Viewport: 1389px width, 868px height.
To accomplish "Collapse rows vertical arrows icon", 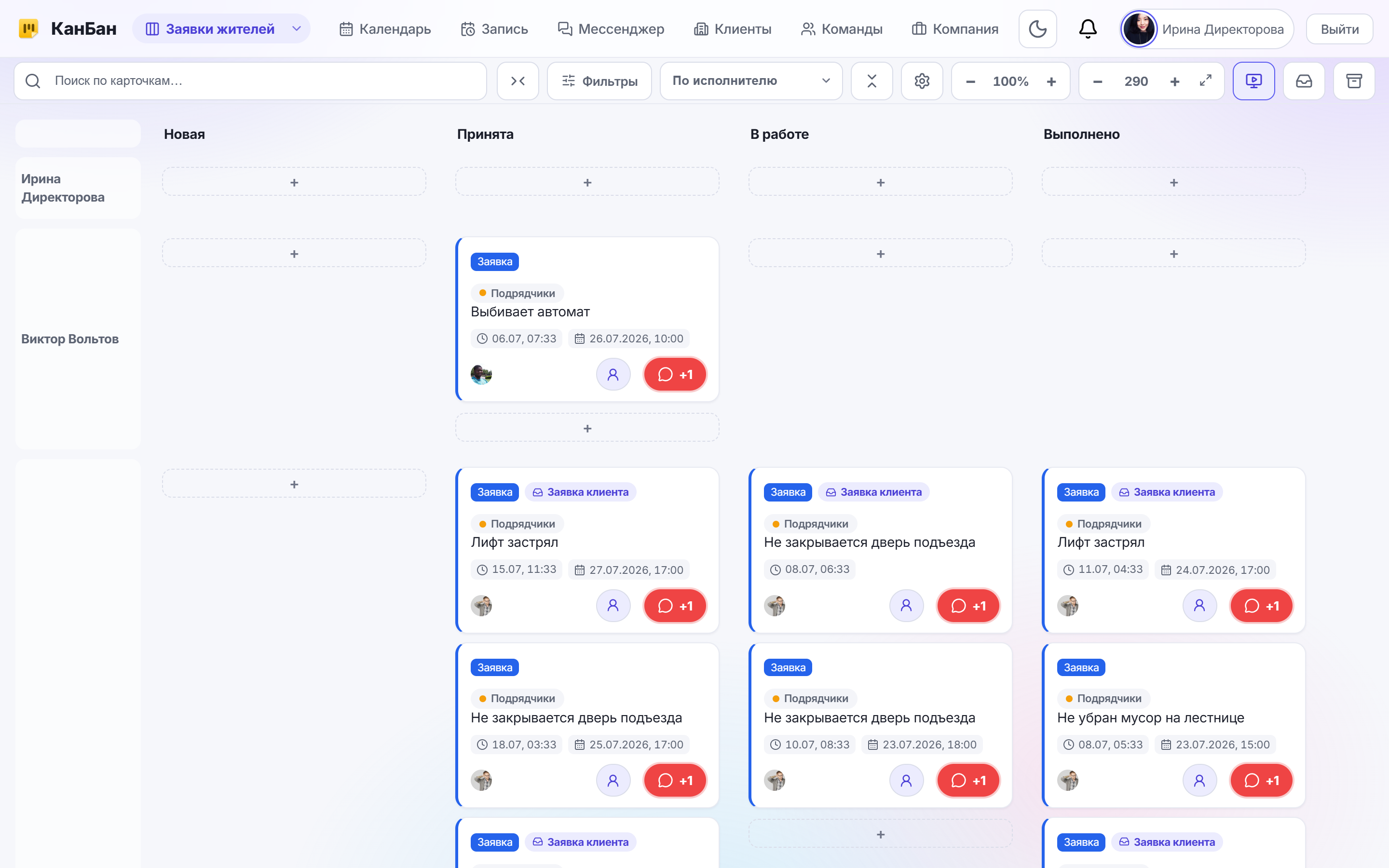I will (x=872, y=81).
